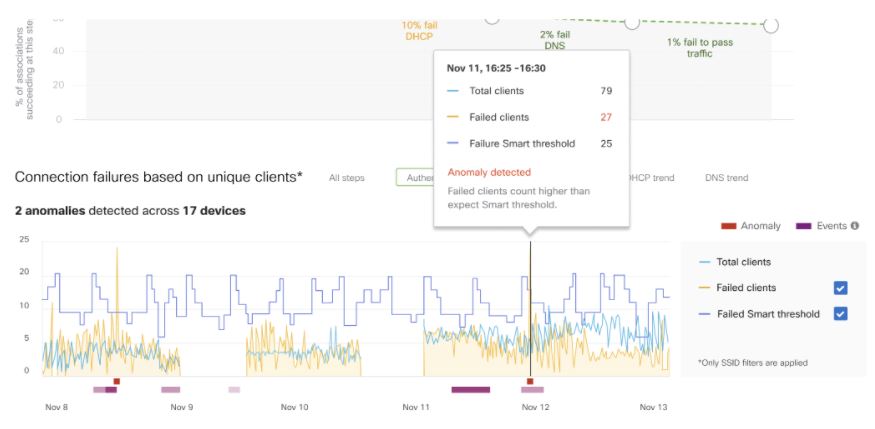This screenshot has height=429, width=875.
Task: Click the DHCP failure funnel circle node
Action: [x=492, y=17]
